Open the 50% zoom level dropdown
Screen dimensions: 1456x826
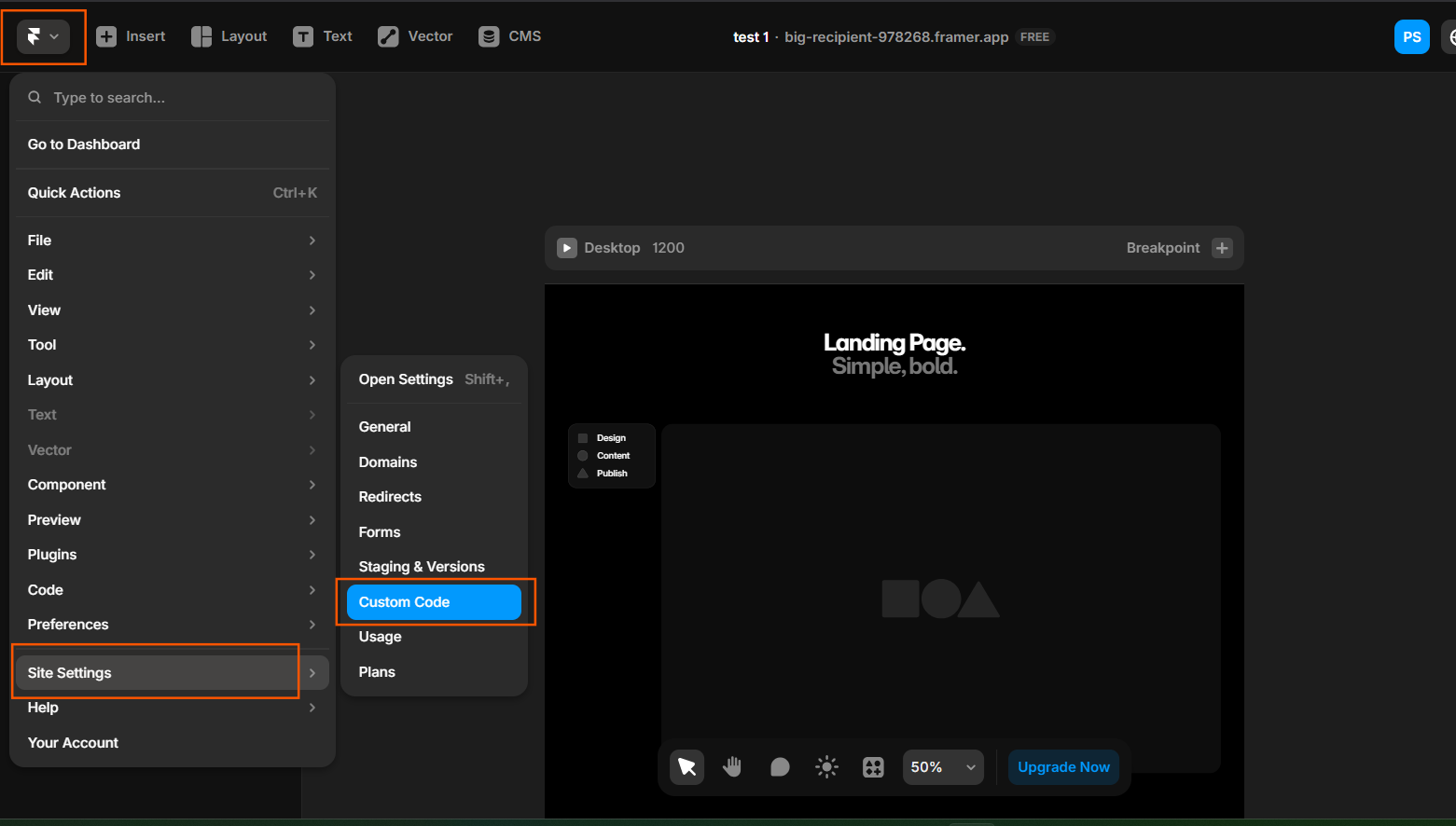(x=943, y=767)
